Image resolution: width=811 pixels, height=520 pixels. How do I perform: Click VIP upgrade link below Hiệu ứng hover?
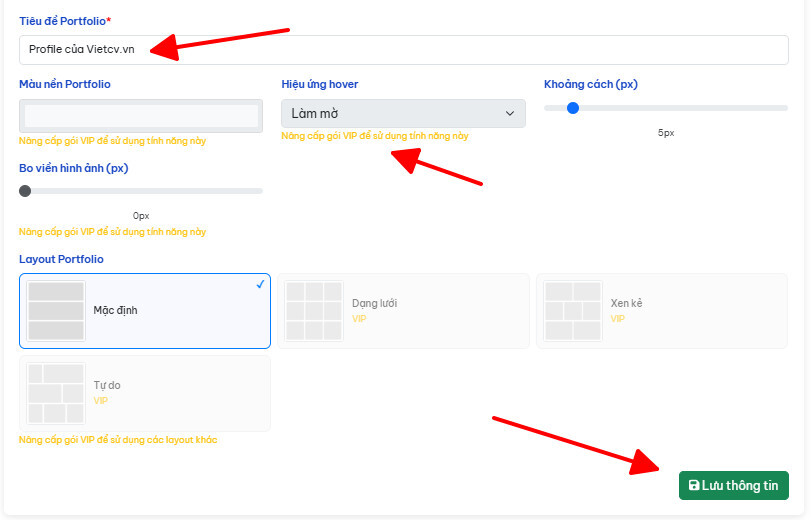click(x=375, y=136)
